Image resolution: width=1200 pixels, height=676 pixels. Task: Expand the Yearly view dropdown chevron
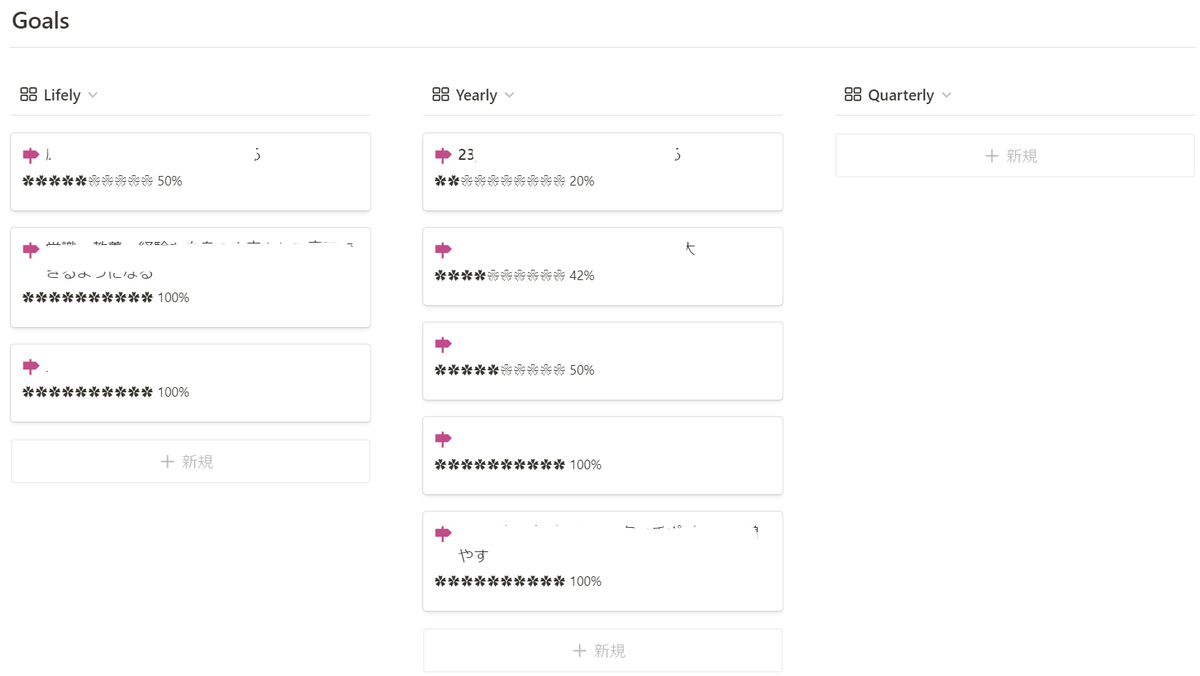(509, 95)
